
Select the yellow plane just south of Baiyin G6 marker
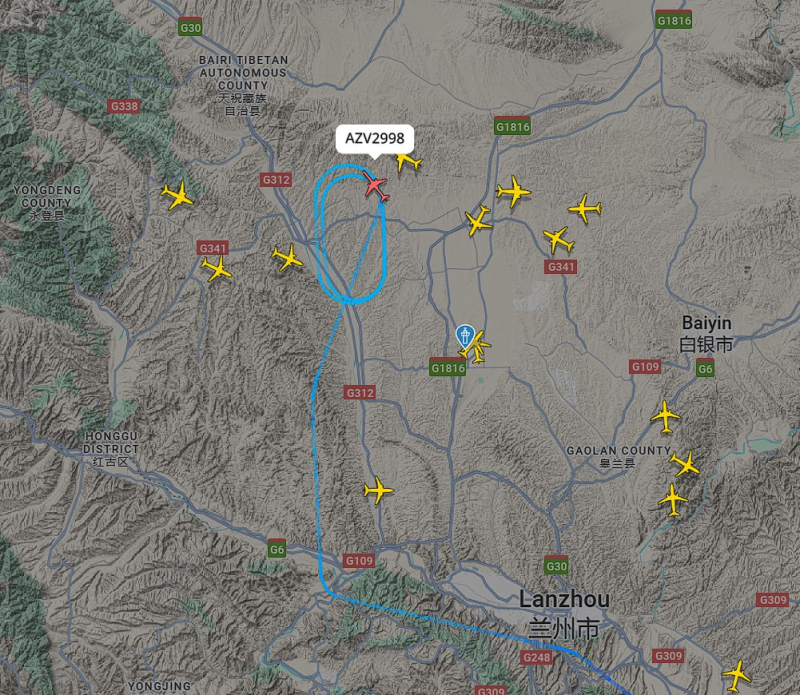pos(665,417)
